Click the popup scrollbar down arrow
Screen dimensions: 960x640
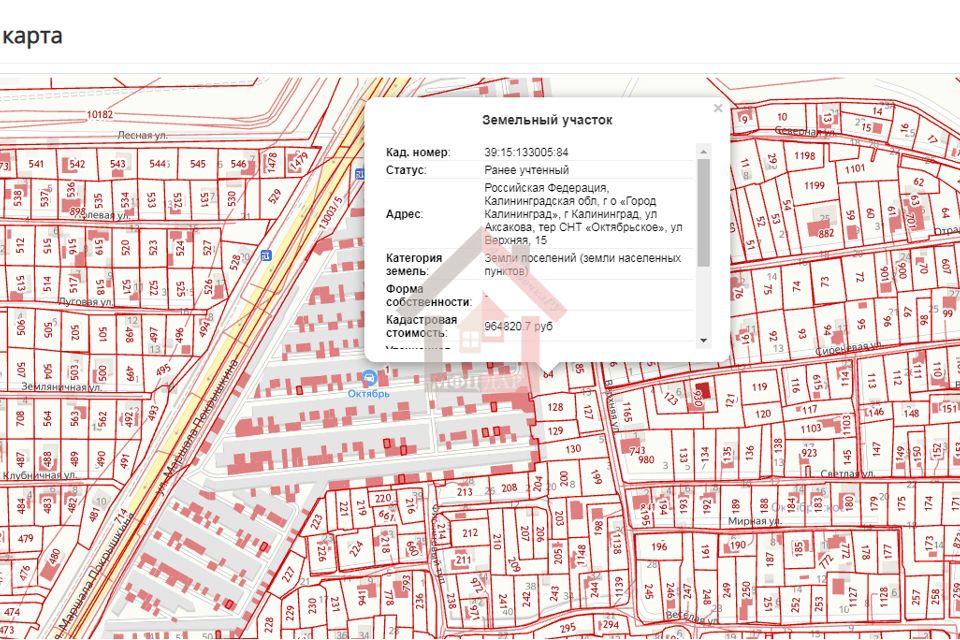(x=703, y=340)
